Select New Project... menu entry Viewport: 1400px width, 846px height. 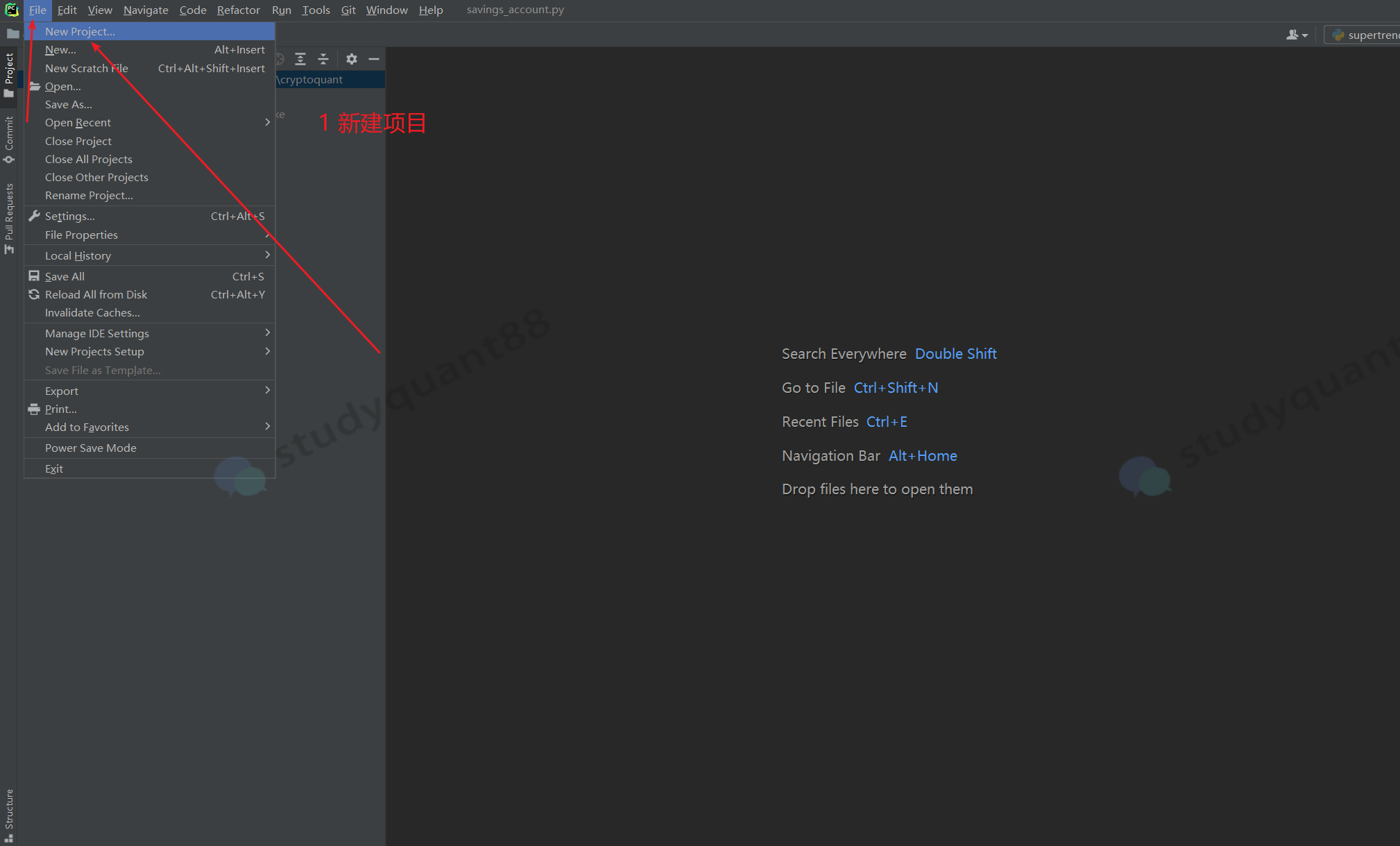point(80,32)
